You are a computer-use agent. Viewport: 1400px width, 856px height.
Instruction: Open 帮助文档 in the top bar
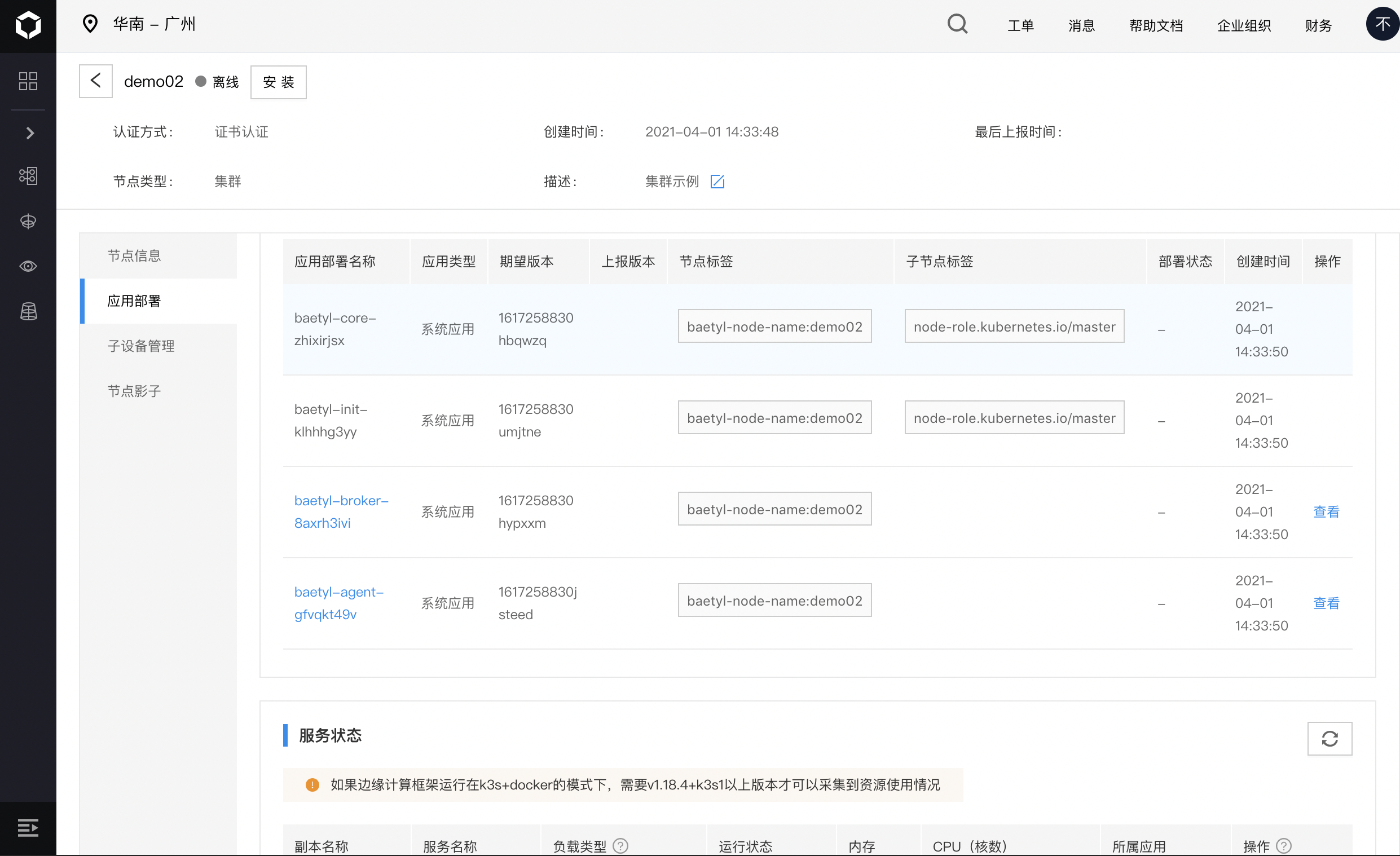pos(1156,25)
